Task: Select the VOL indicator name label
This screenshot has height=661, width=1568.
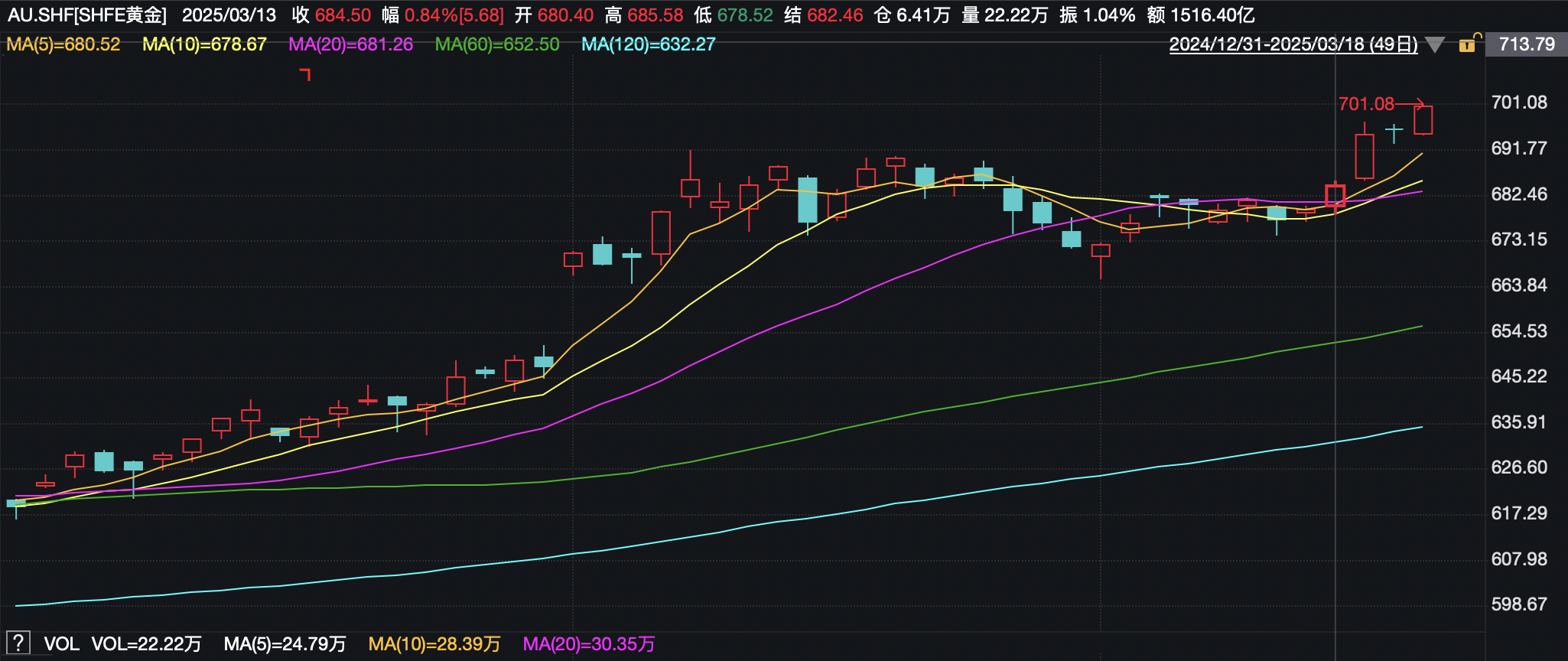Action: pos(61,643)
